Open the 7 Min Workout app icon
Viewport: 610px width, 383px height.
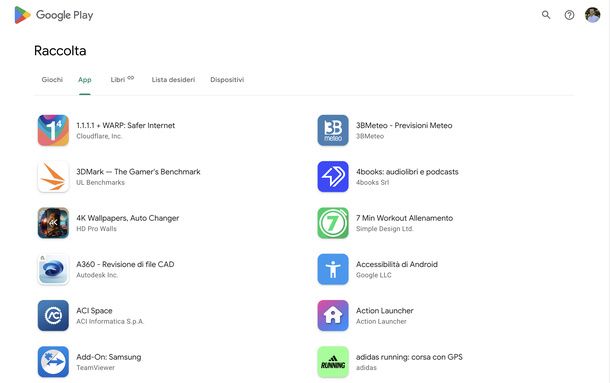pos(333,223)
